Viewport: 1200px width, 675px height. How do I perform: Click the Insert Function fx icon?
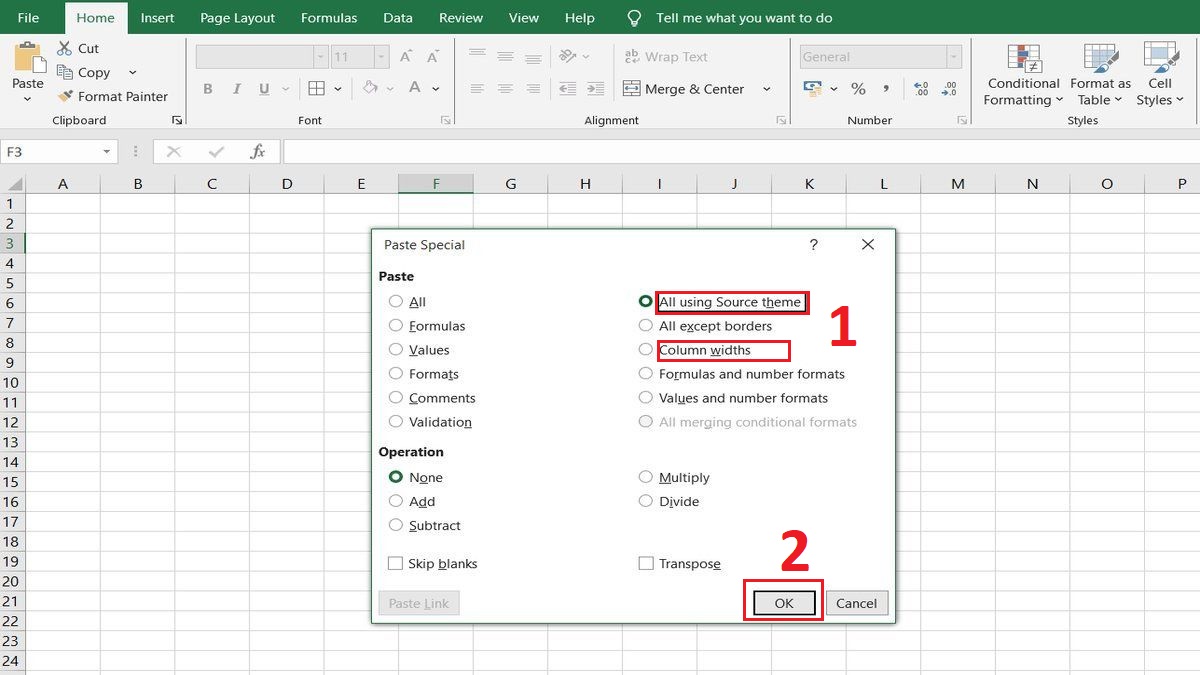pos(258,152)
